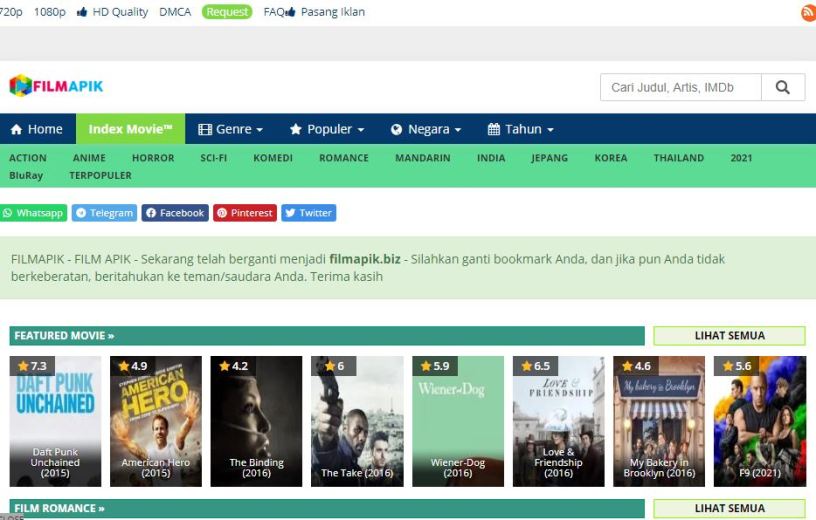The height and width of the screenshot is (520, 816).
Task: Go to the Home menu item
Action: tap(37, 129)
